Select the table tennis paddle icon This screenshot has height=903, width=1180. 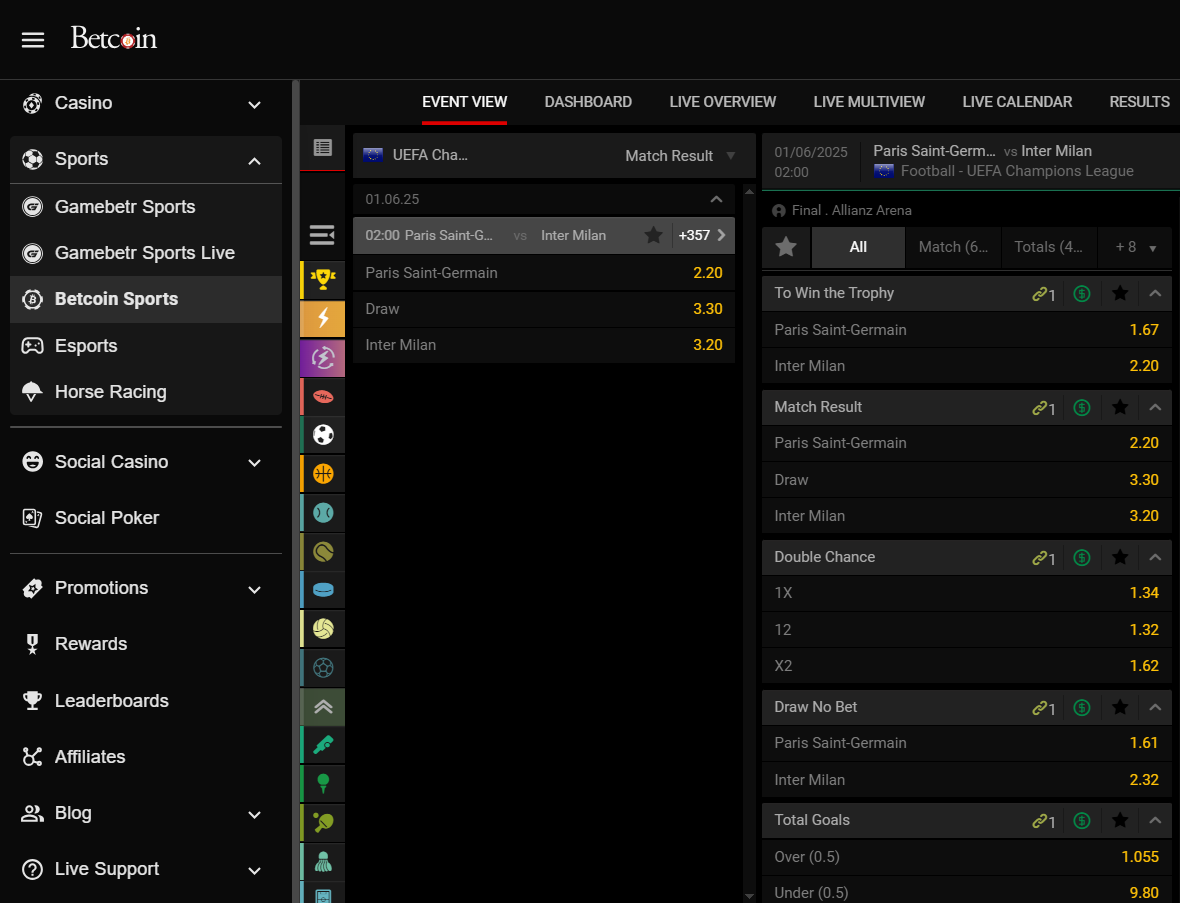coord(323,822)
